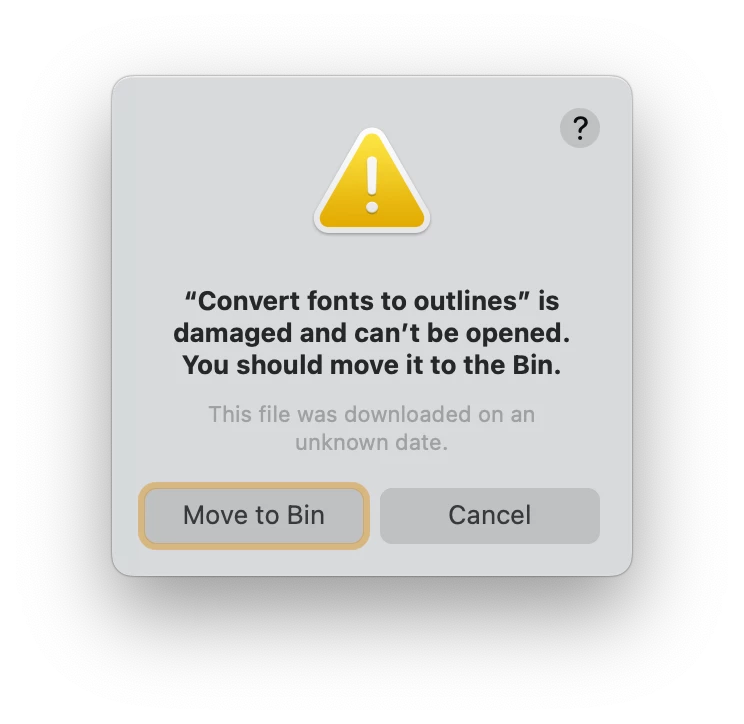Screen dimensions: 744x724
Task: Choose the highlighted Move to Bin button
Action: click(x=254, y=516)
